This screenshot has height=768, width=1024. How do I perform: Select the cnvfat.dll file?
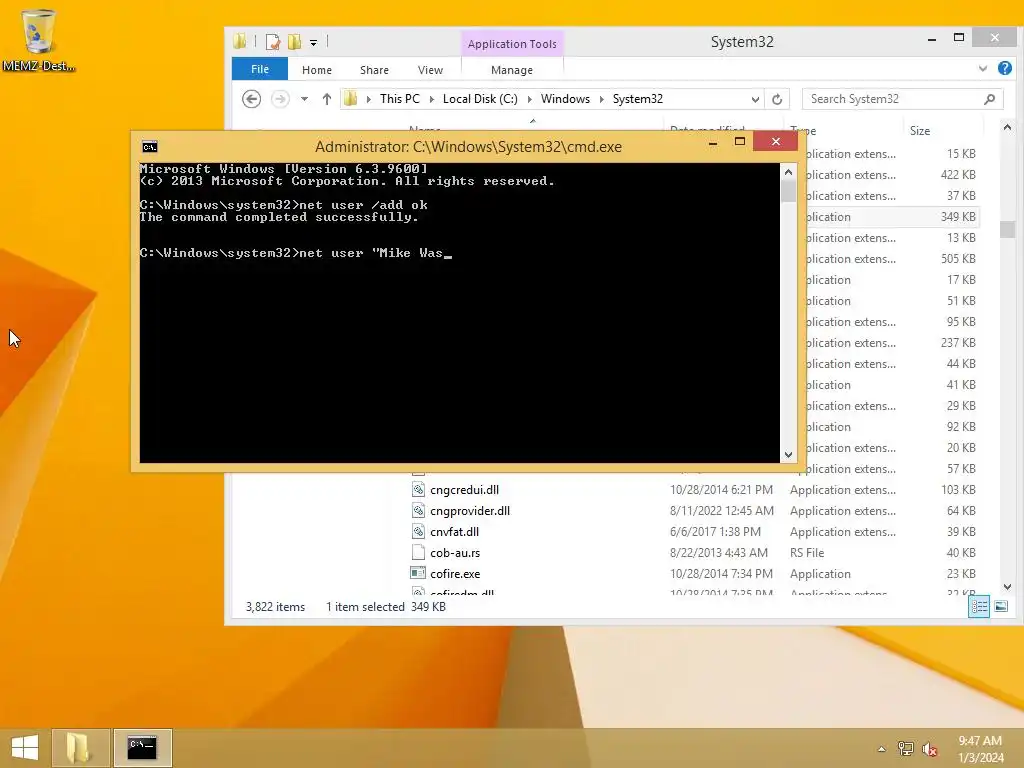click(x=454, y=532)
